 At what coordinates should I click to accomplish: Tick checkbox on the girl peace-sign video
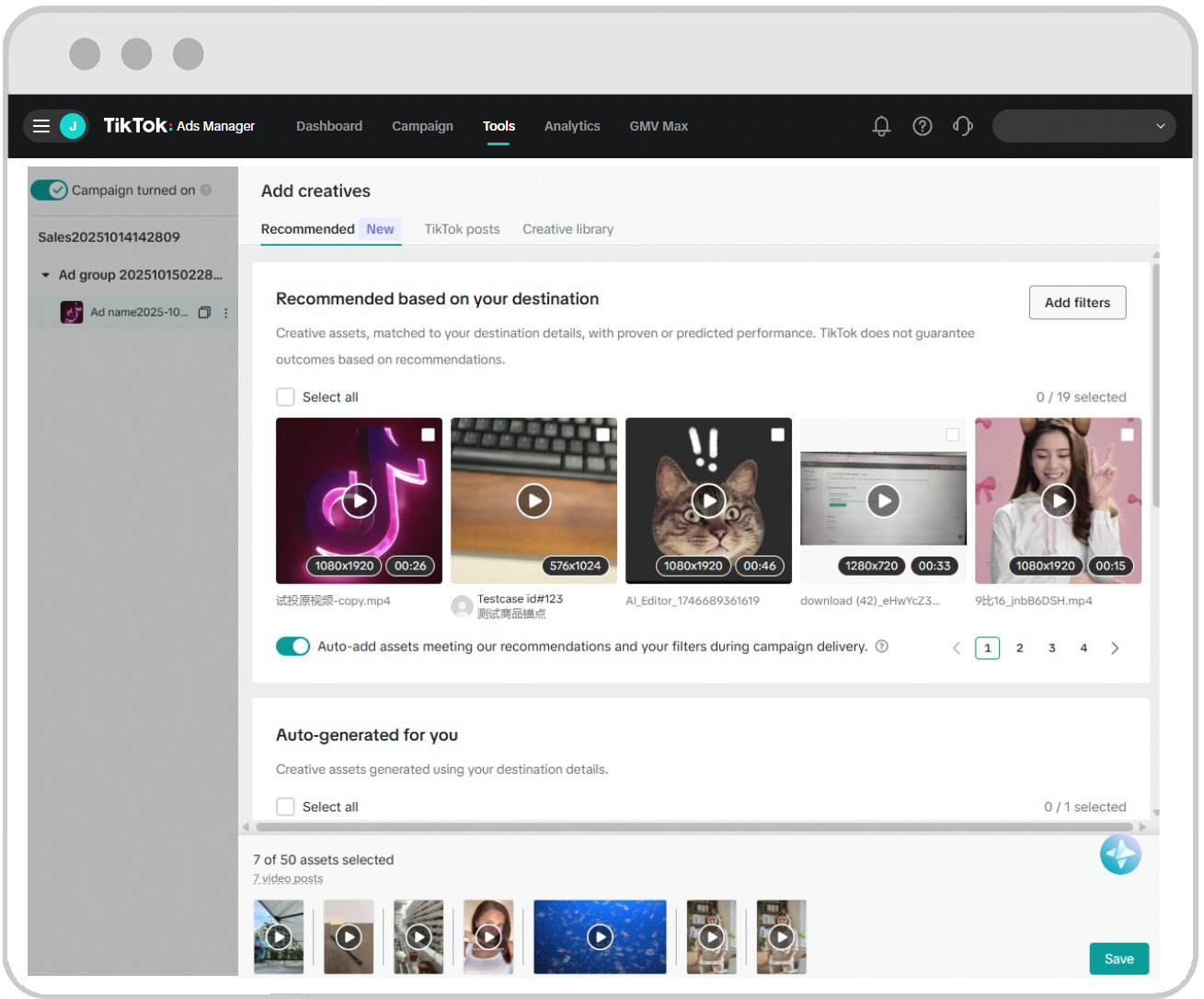(x=1128, y=435)
